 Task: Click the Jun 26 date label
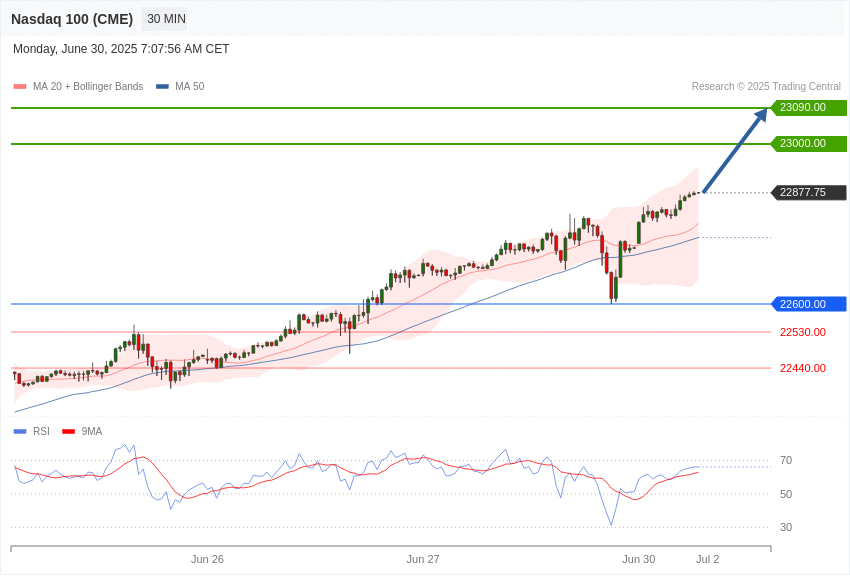(207, 559)
